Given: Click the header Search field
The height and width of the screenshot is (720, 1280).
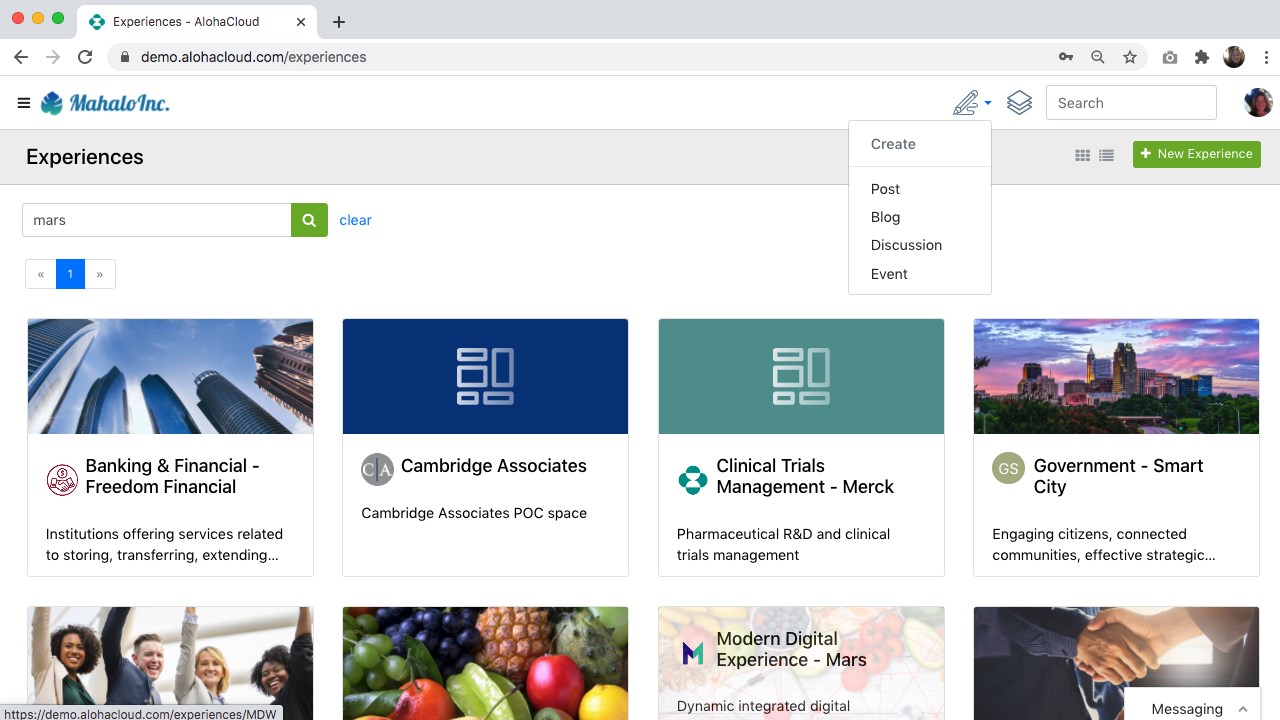Looking at the screenshot, I should coord(1131,103).
